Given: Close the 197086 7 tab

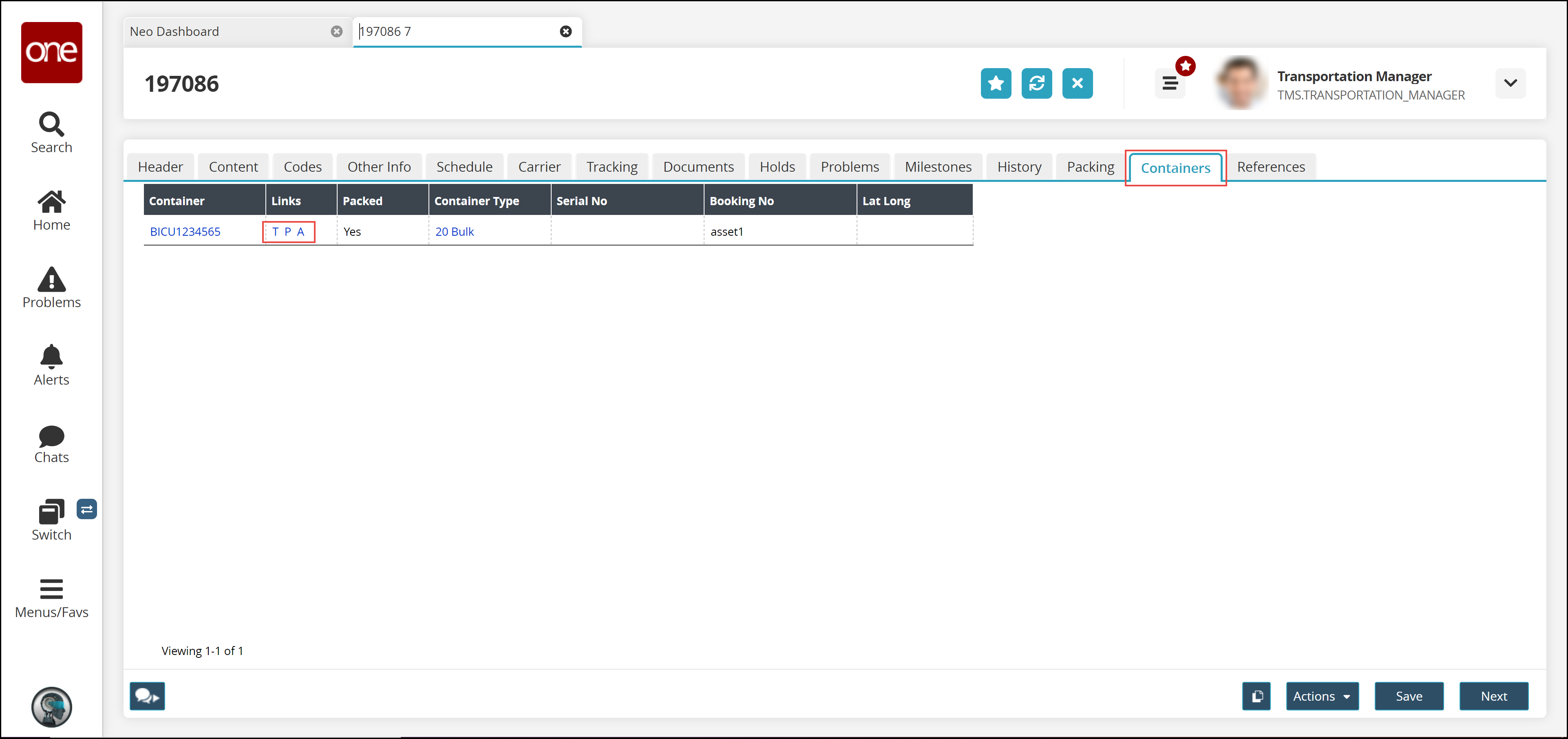Looking at the screenshot, I should 565,32.
